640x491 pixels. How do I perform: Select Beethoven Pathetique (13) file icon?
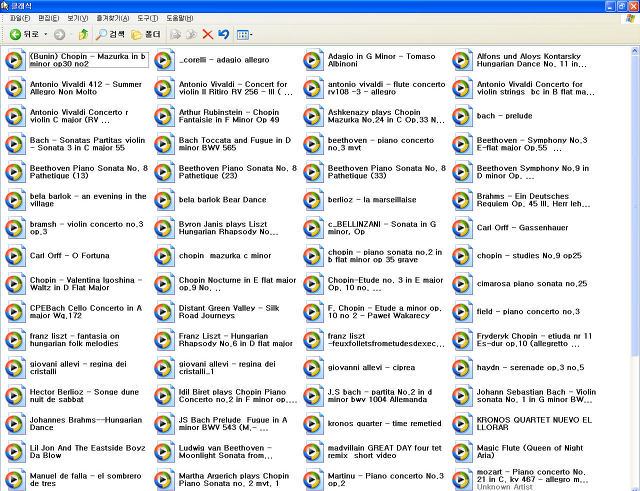(x=15, y=172)
